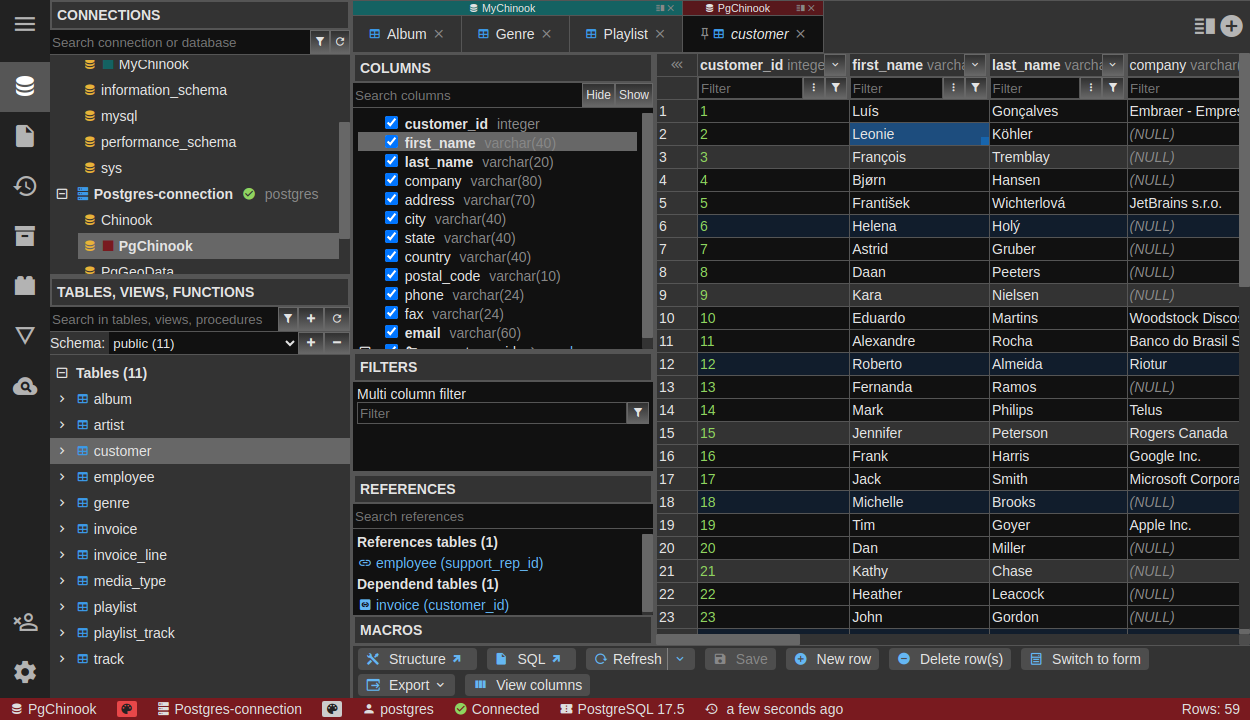Open the query history panel icon
1250x720 pixels.
(x=25, y=186)
